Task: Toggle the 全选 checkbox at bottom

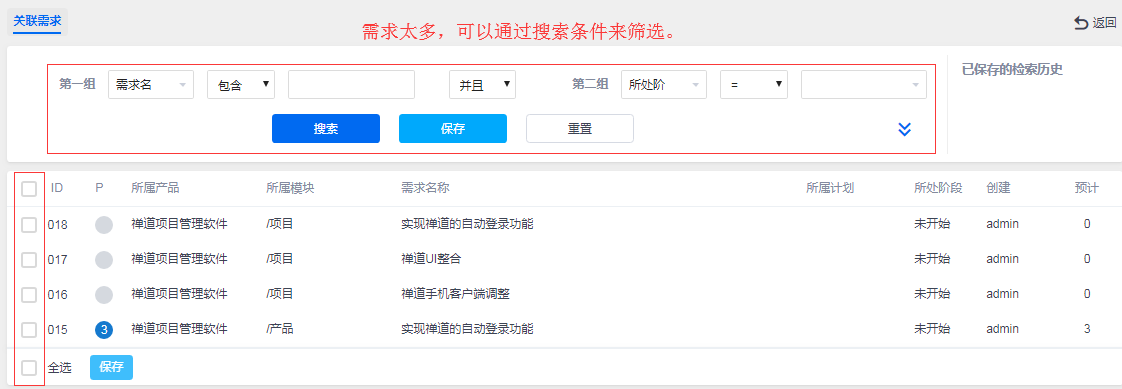Action: [29, 368]
